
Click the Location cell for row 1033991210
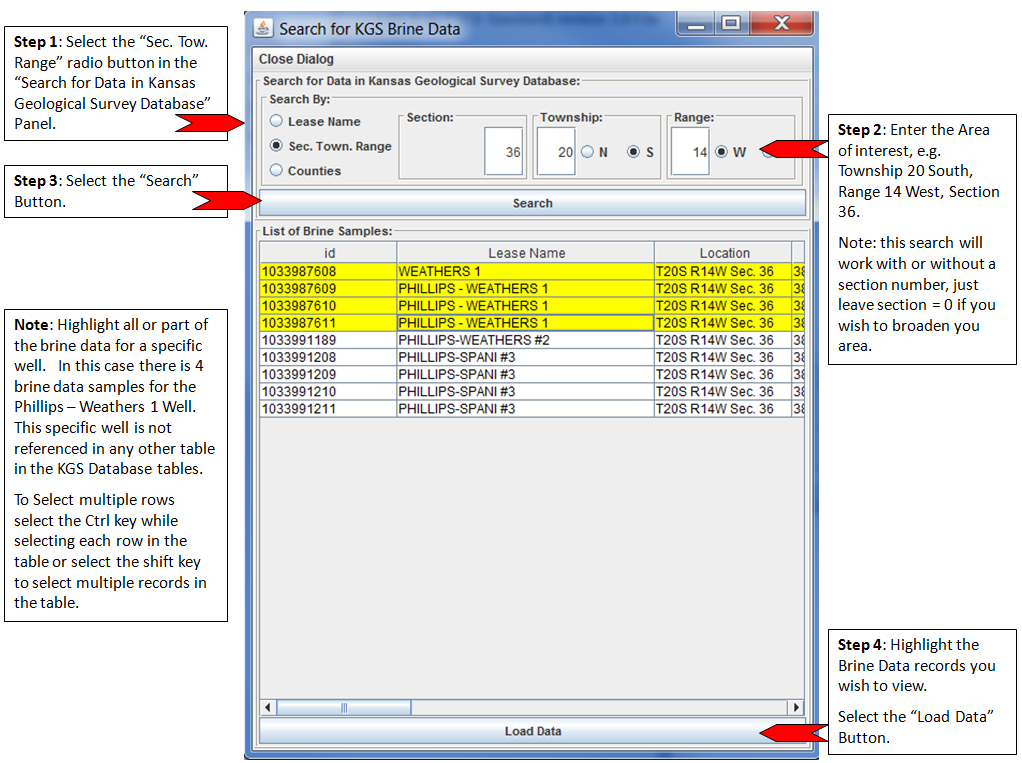tap(723, 392)
